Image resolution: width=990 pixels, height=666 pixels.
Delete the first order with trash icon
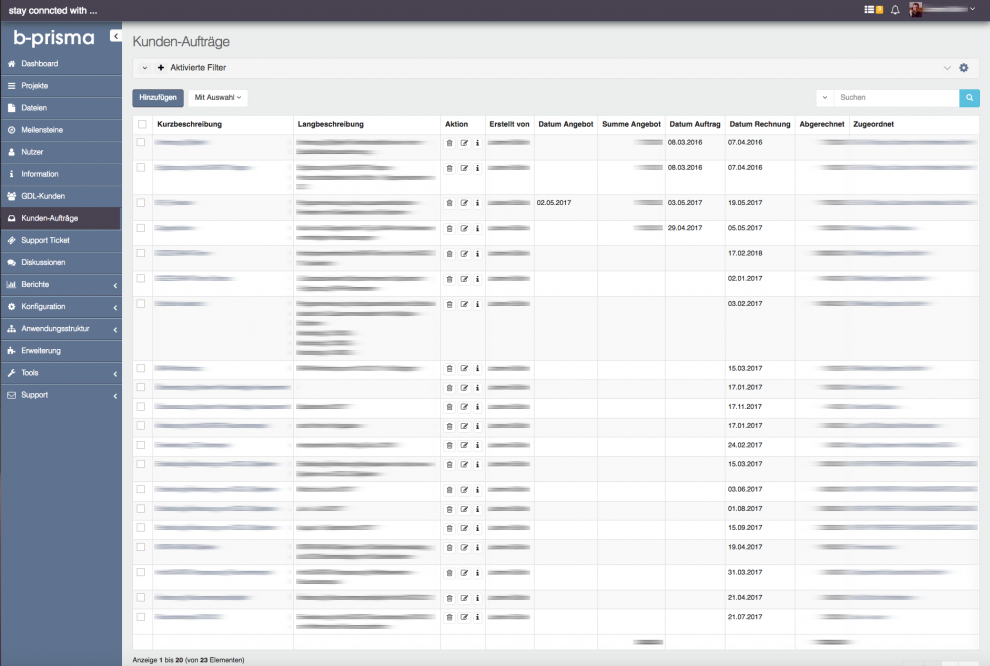(x=449, y=143)
